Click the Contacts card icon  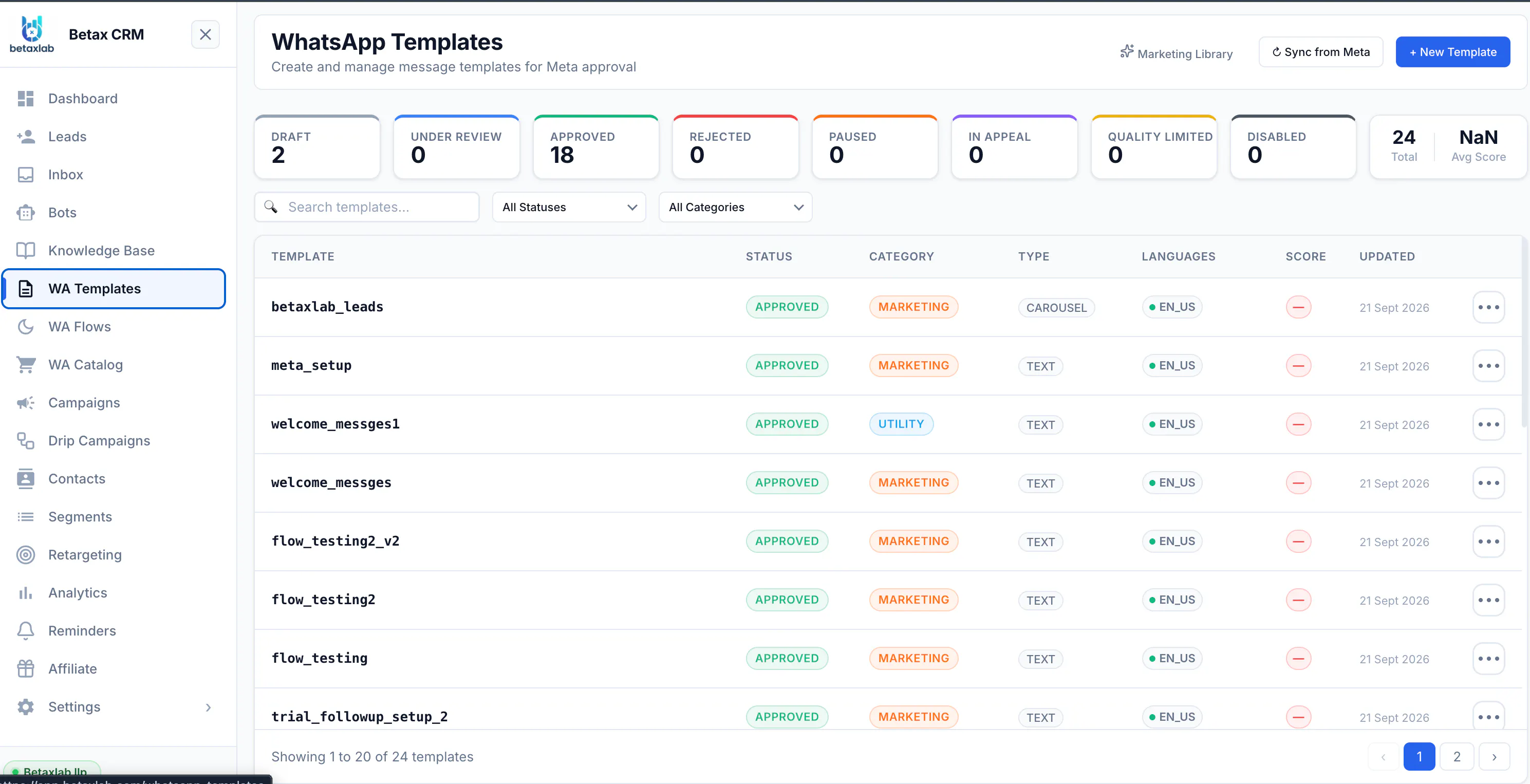tap(26, 479)
